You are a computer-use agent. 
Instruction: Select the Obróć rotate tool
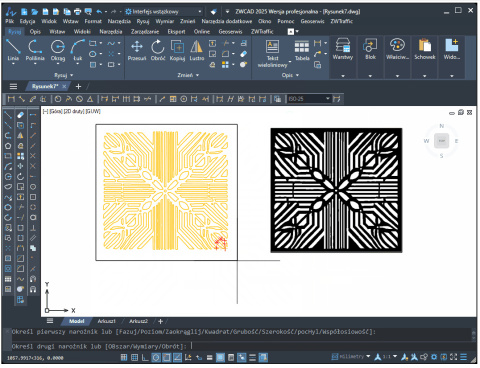(158, 50)
